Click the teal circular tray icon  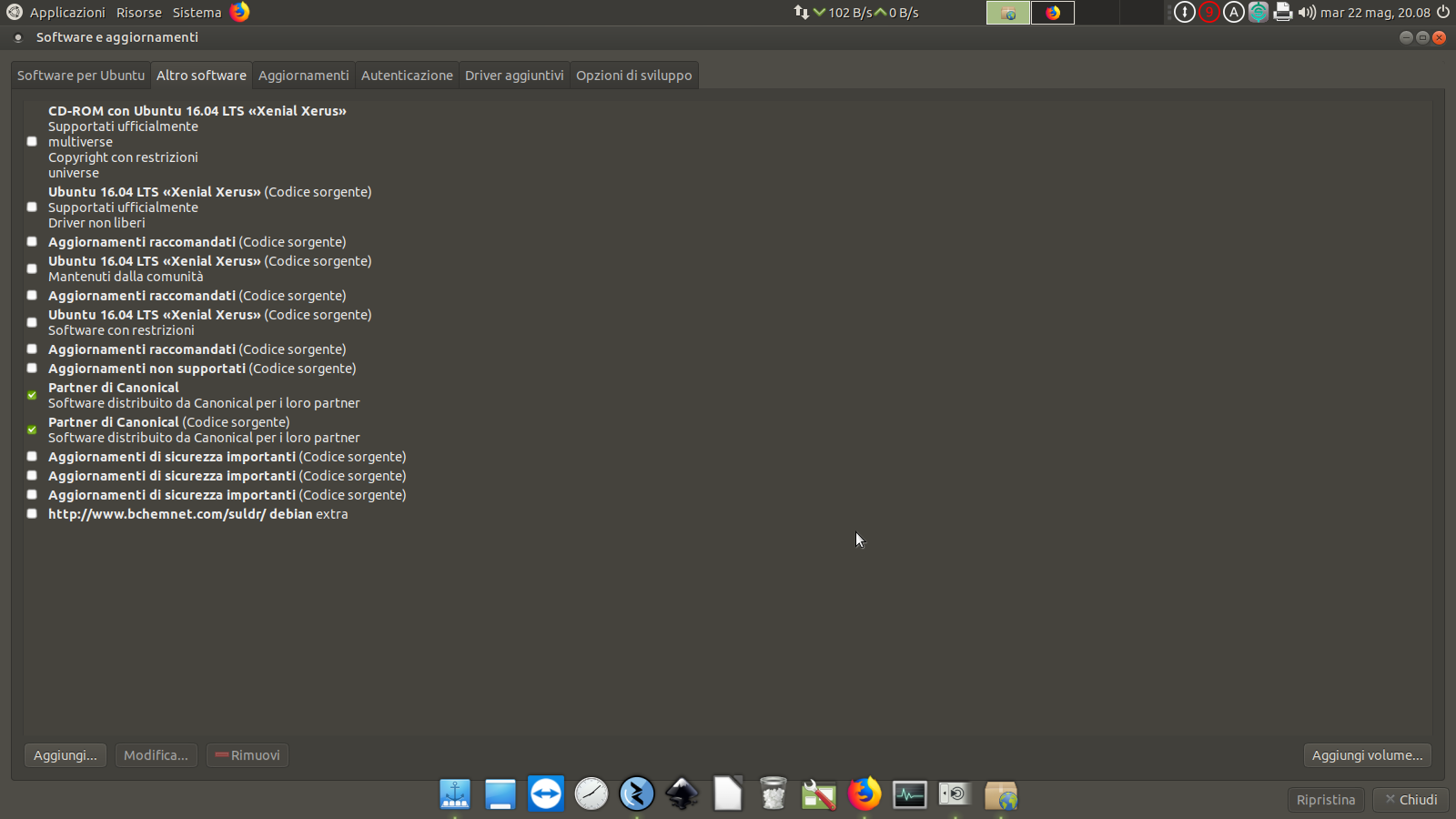tap(1259, 12)
